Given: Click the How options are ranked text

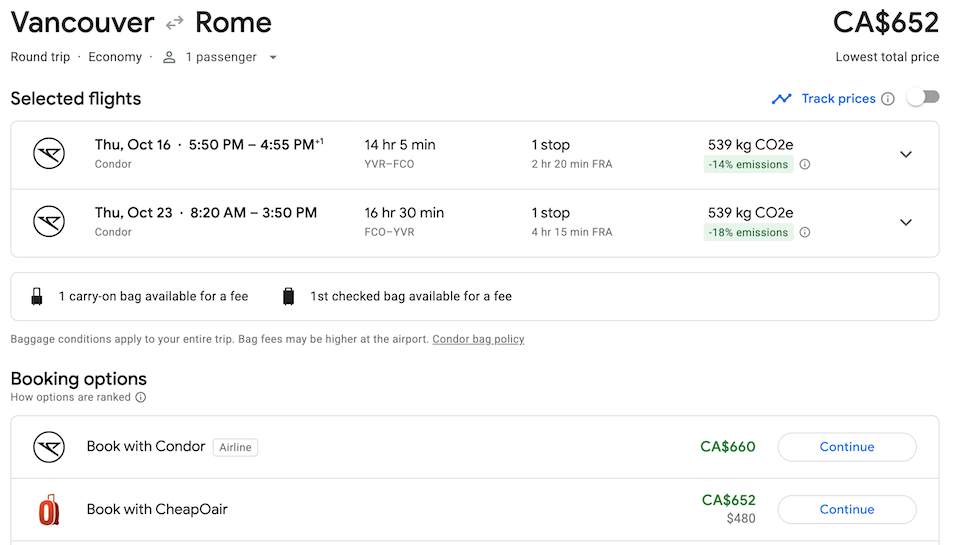Looking at the screenshot, I should point(70,397).
